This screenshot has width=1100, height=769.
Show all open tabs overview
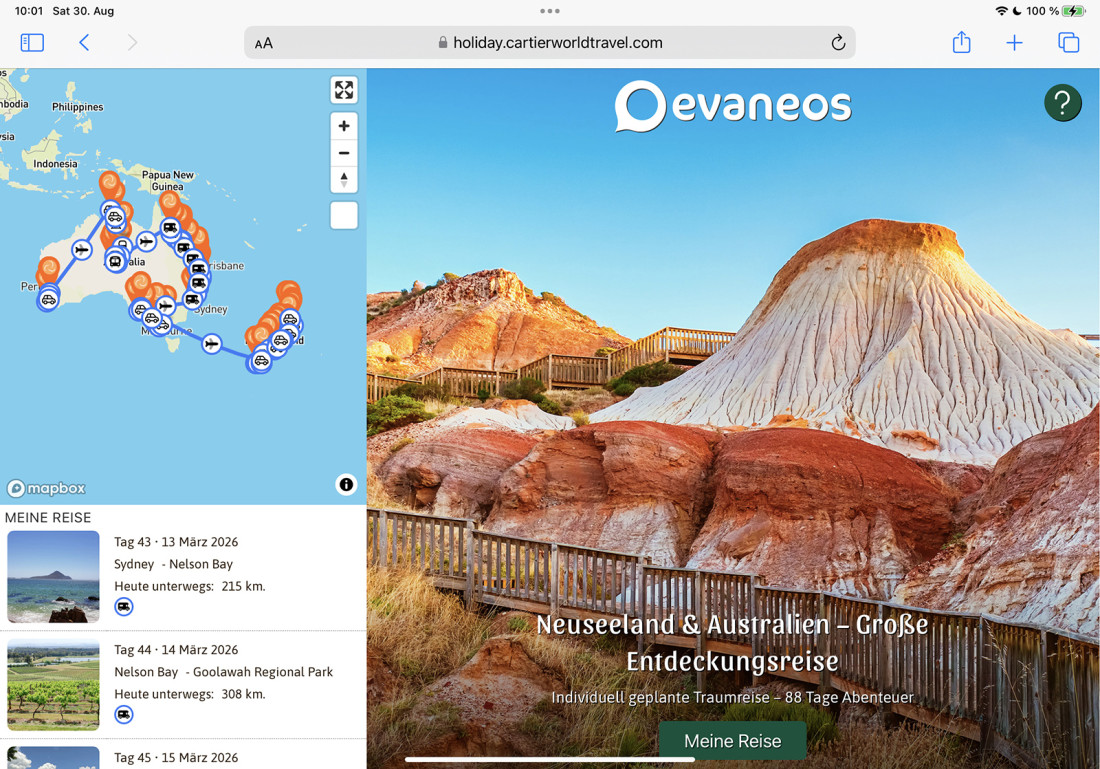(x=1068, y=42)
